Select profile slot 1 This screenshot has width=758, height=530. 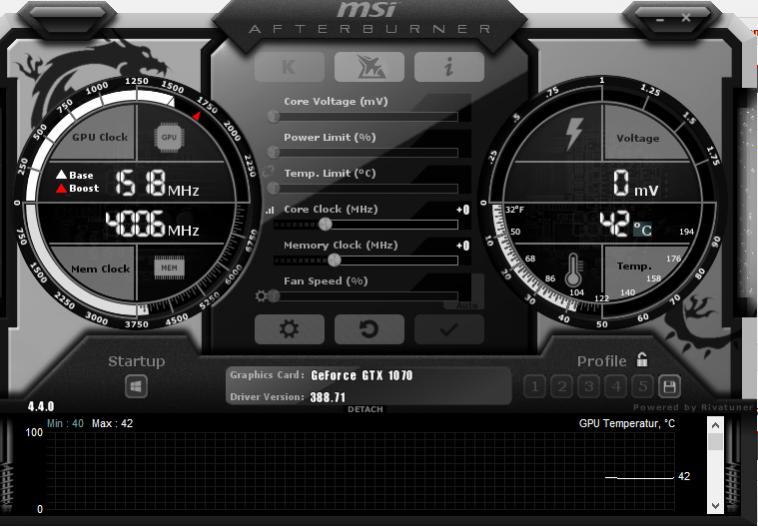pos(535,386)
